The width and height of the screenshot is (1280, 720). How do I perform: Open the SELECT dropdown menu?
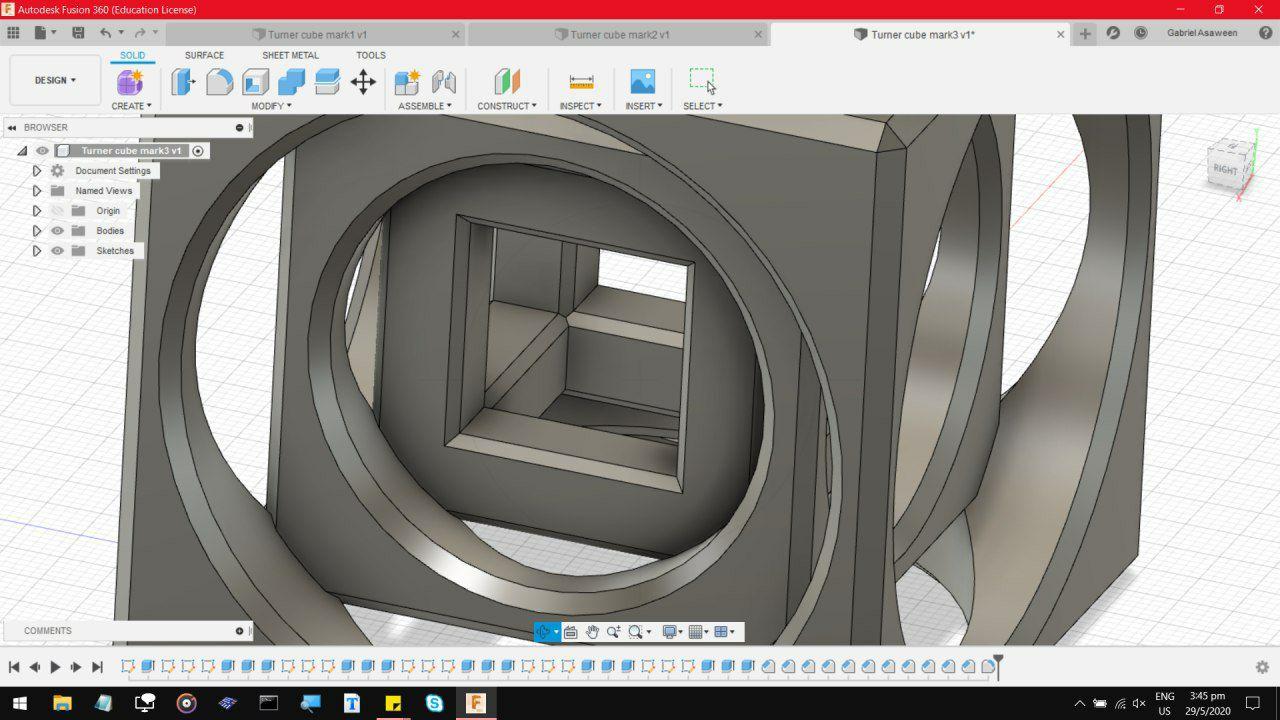[x=703, y=106]
